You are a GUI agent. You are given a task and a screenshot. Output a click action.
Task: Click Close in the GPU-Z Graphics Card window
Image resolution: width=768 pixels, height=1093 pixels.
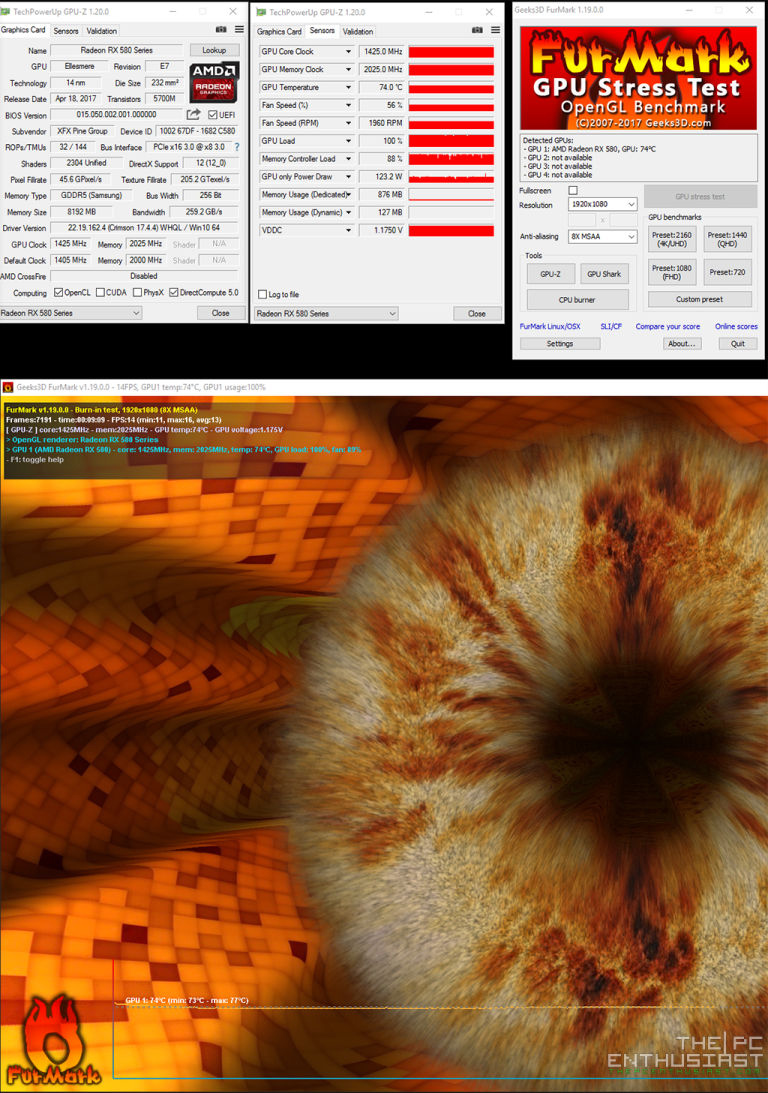point(220,313)
